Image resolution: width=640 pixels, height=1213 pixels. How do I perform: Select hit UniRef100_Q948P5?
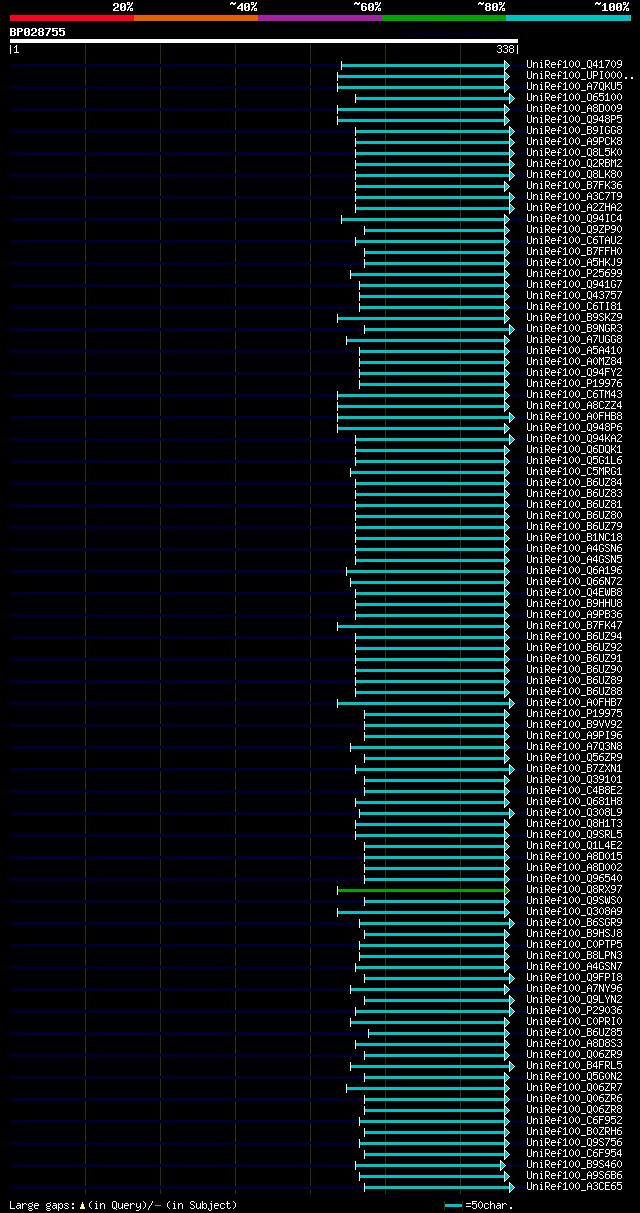(574, 120)
